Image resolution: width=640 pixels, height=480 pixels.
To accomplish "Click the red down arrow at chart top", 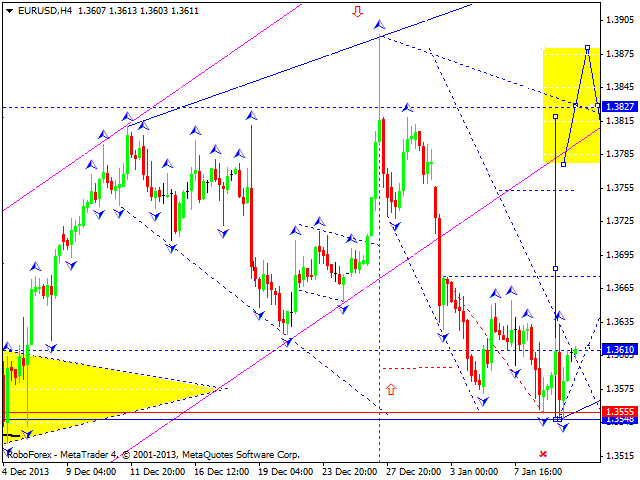I will click(358, 11).
